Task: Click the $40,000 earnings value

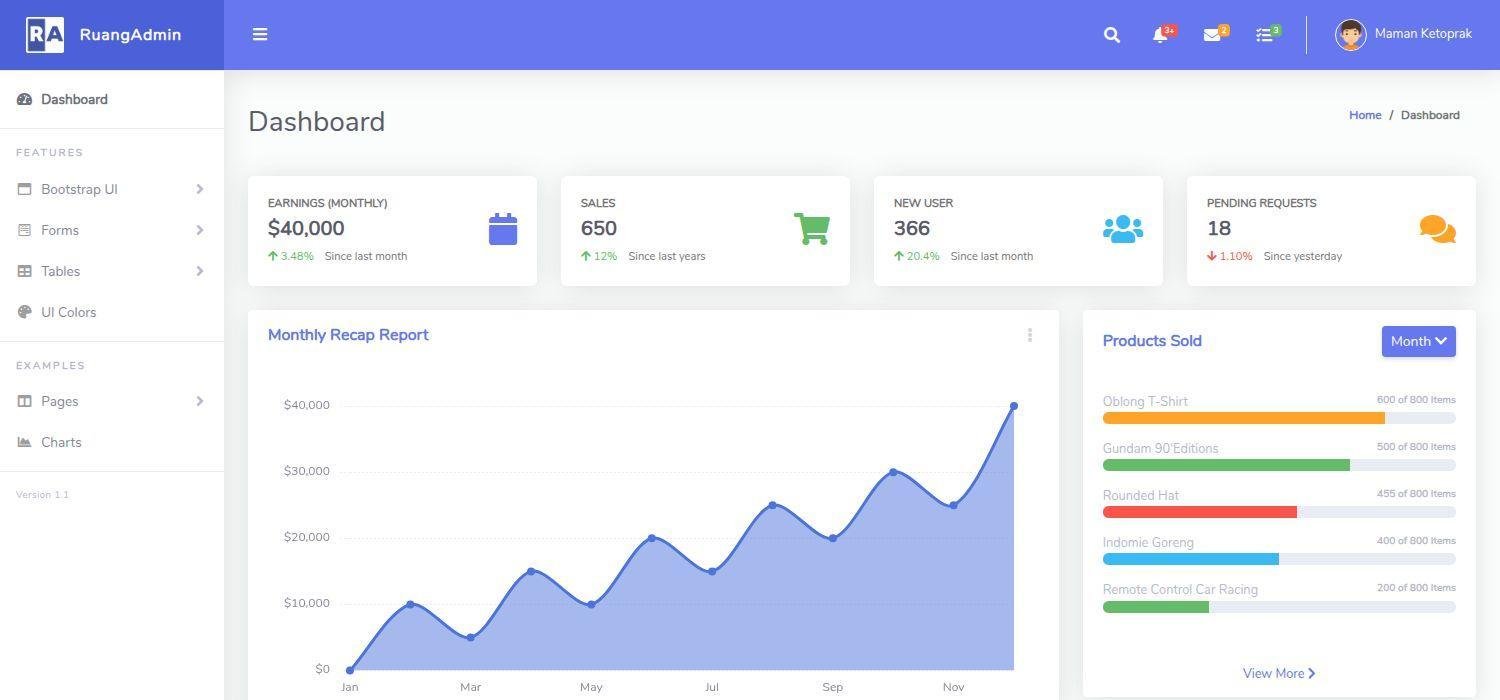Action: coord(306,228)
